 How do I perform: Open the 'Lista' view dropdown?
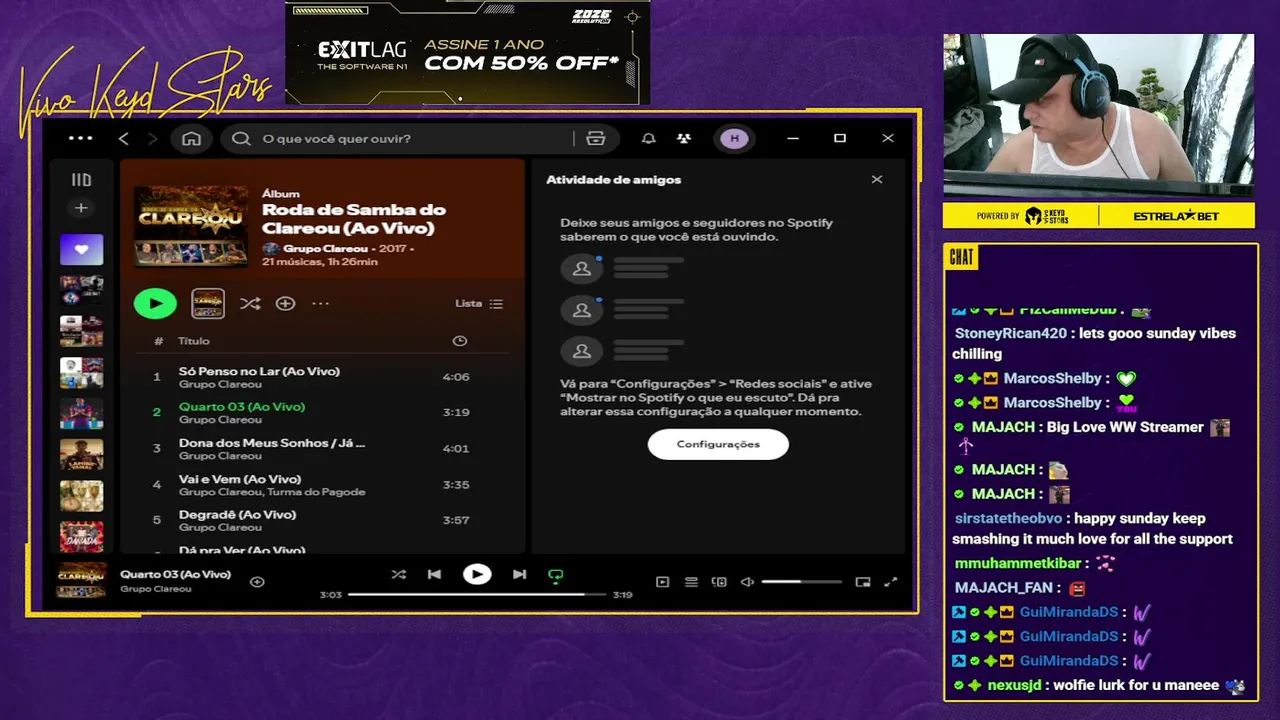click(x=479, y=303)
